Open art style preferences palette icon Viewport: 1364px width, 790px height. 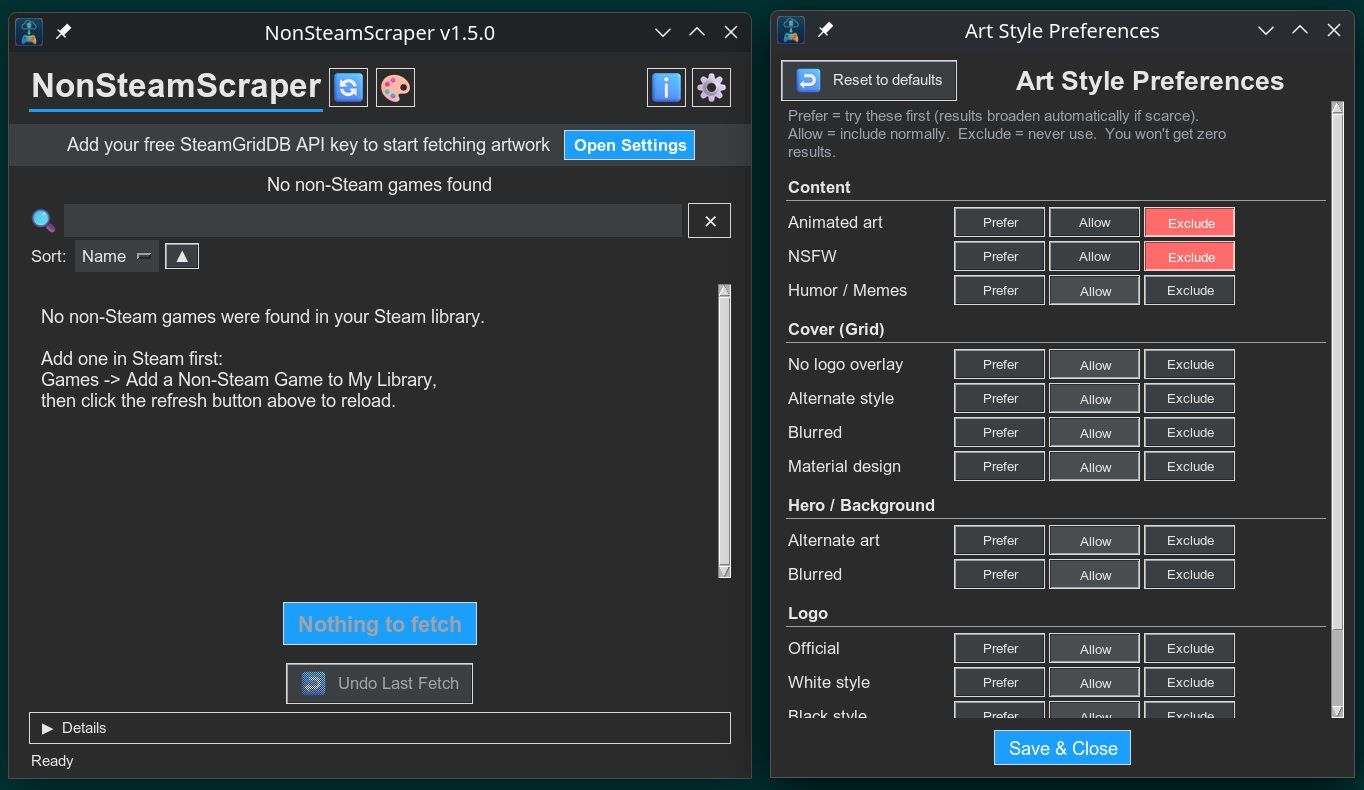pyautogui.click(x=395, y=87)
